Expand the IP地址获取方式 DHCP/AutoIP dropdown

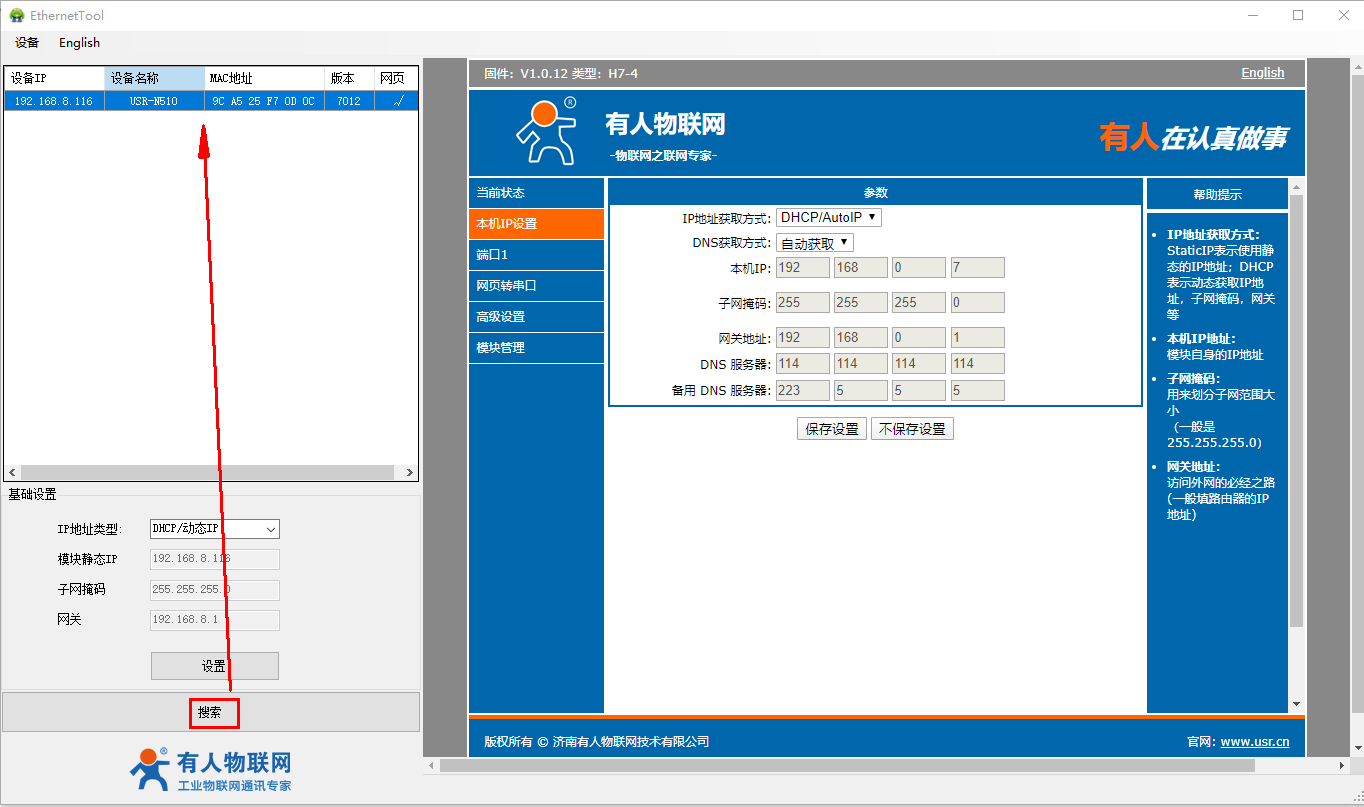[828, 217]
